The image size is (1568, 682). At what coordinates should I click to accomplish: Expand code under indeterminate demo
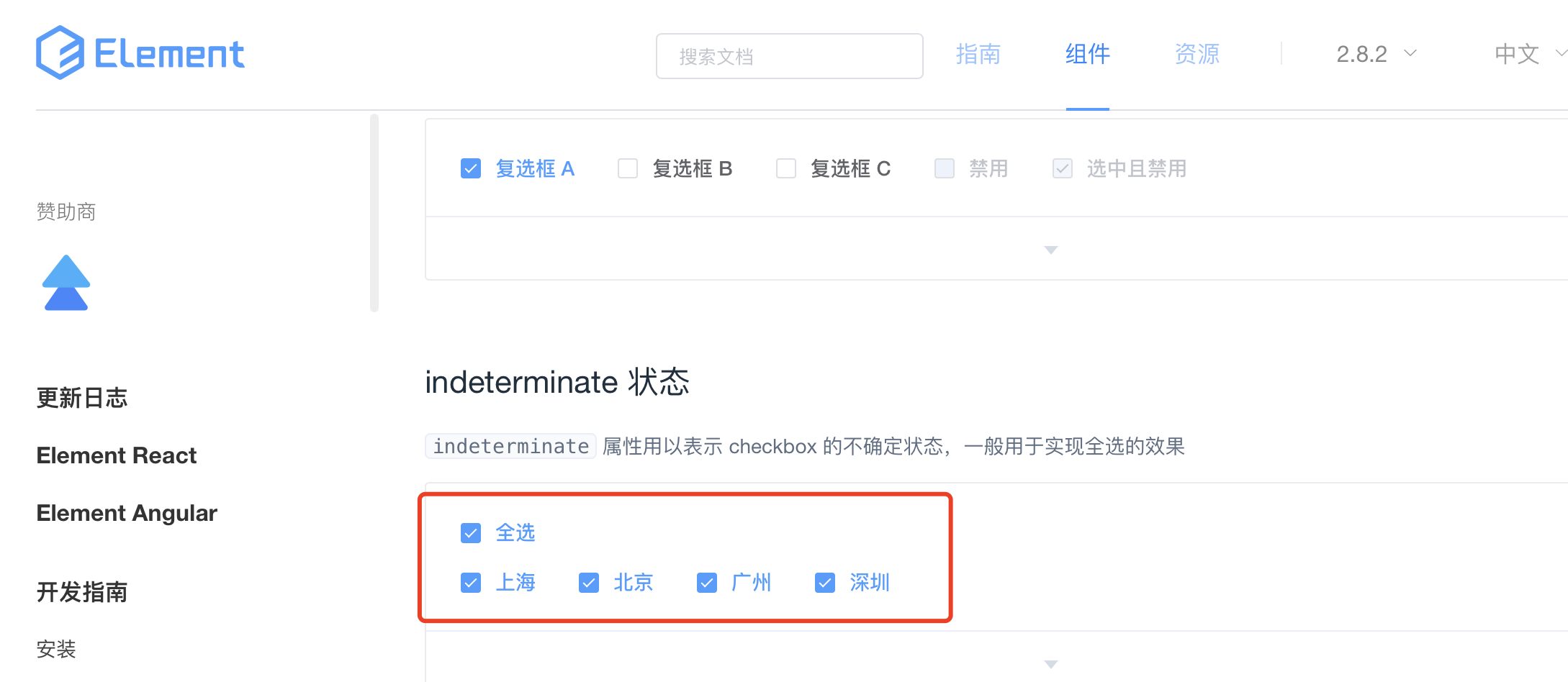[x=1050, y=664]
